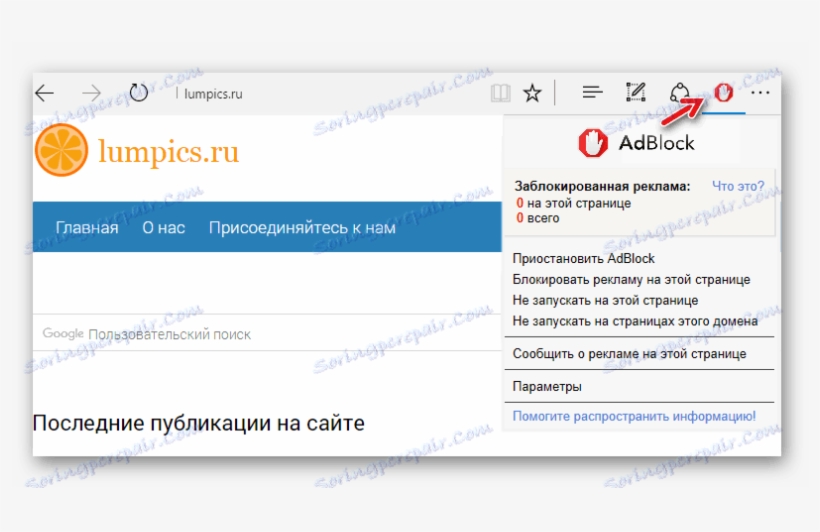Image resolution: width=820 pixels, height=532 pixels.
Task: Click the lumpics.ru orange logo
Action: tap(60, 151)
